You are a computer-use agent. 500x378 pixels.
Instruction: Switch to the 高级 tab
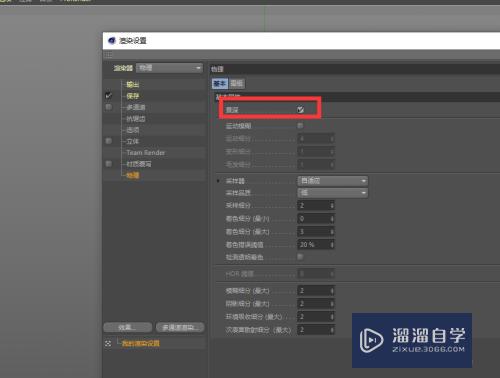coord(237,83)
